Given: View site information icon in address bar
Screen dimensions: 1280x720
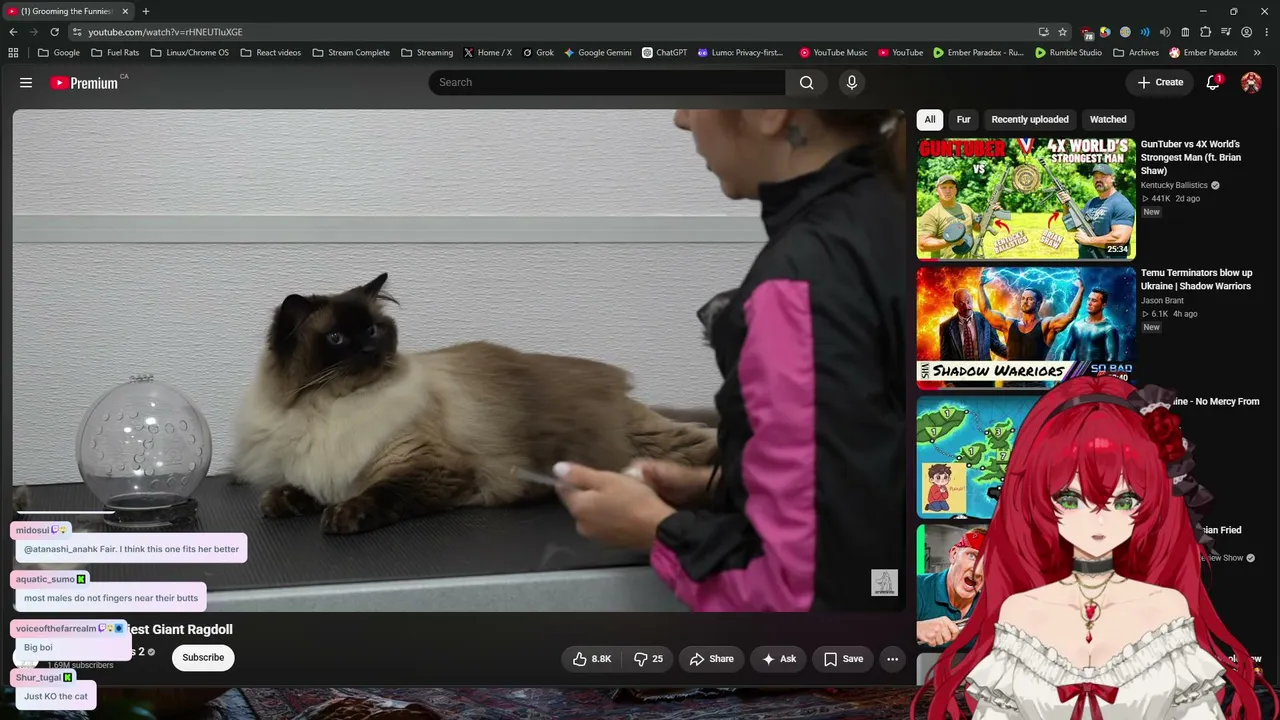Looking at the screenshot, I should (77, 32).
